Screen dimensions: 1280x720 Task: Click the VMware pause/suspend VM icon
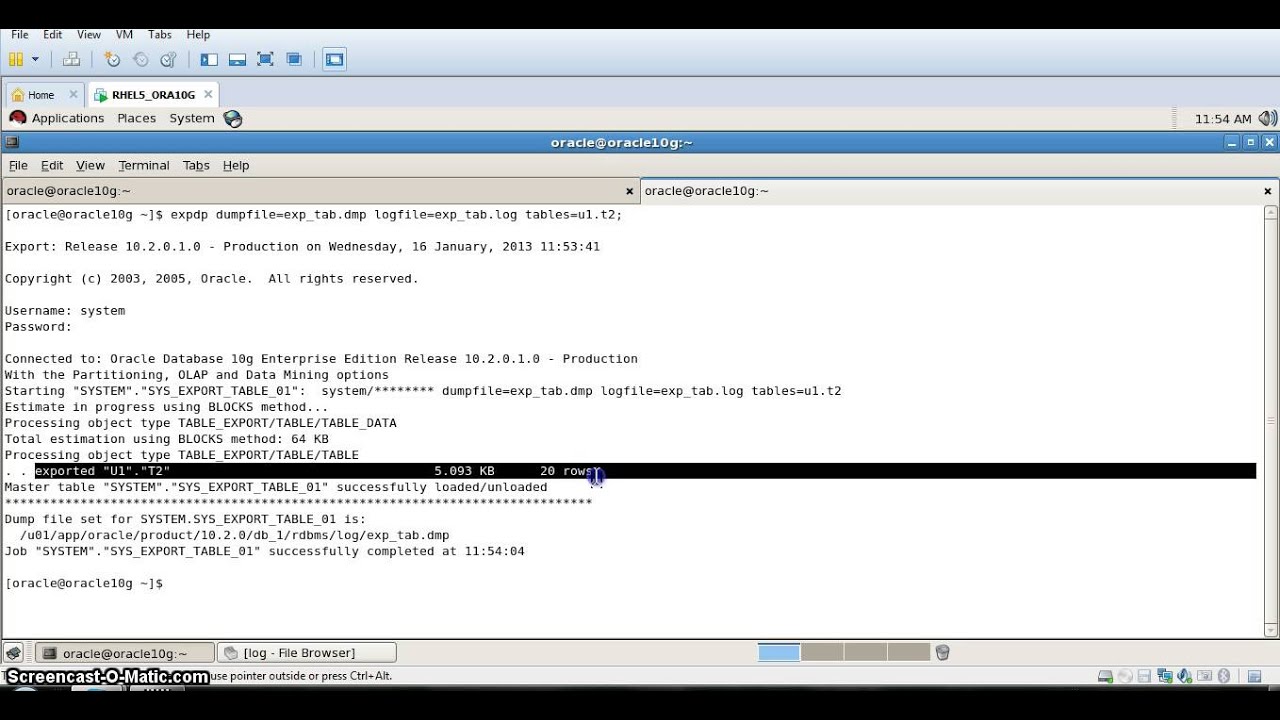point(16,59)
